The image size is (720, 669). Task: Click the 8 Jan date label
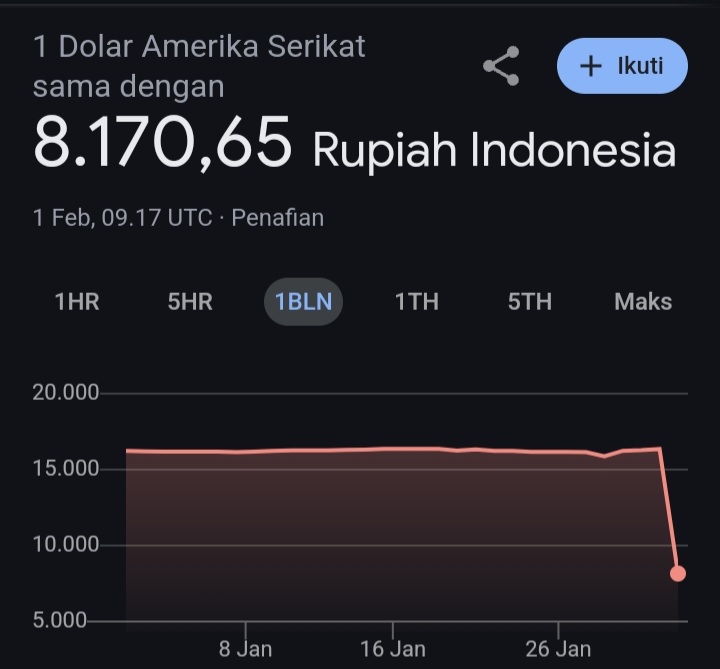pos(245,649)
